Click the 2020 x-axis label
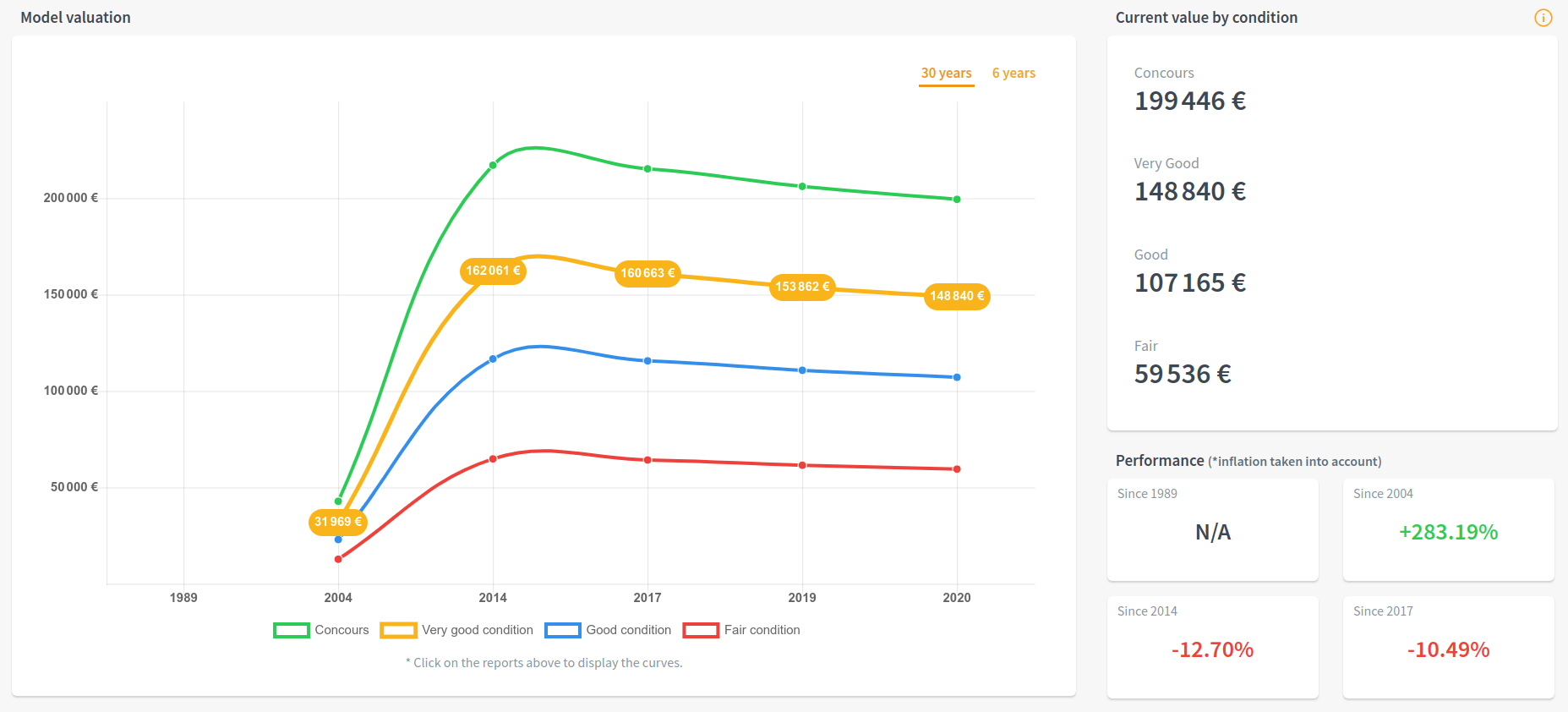 pos(957,598)
